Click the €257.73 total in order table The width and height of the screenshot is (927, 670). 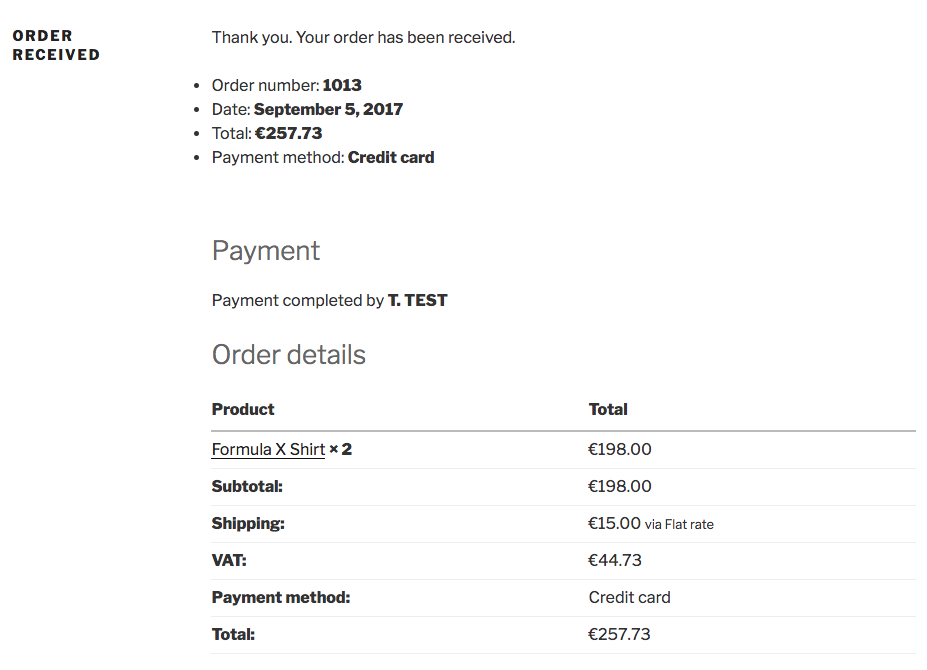[620, 635]
